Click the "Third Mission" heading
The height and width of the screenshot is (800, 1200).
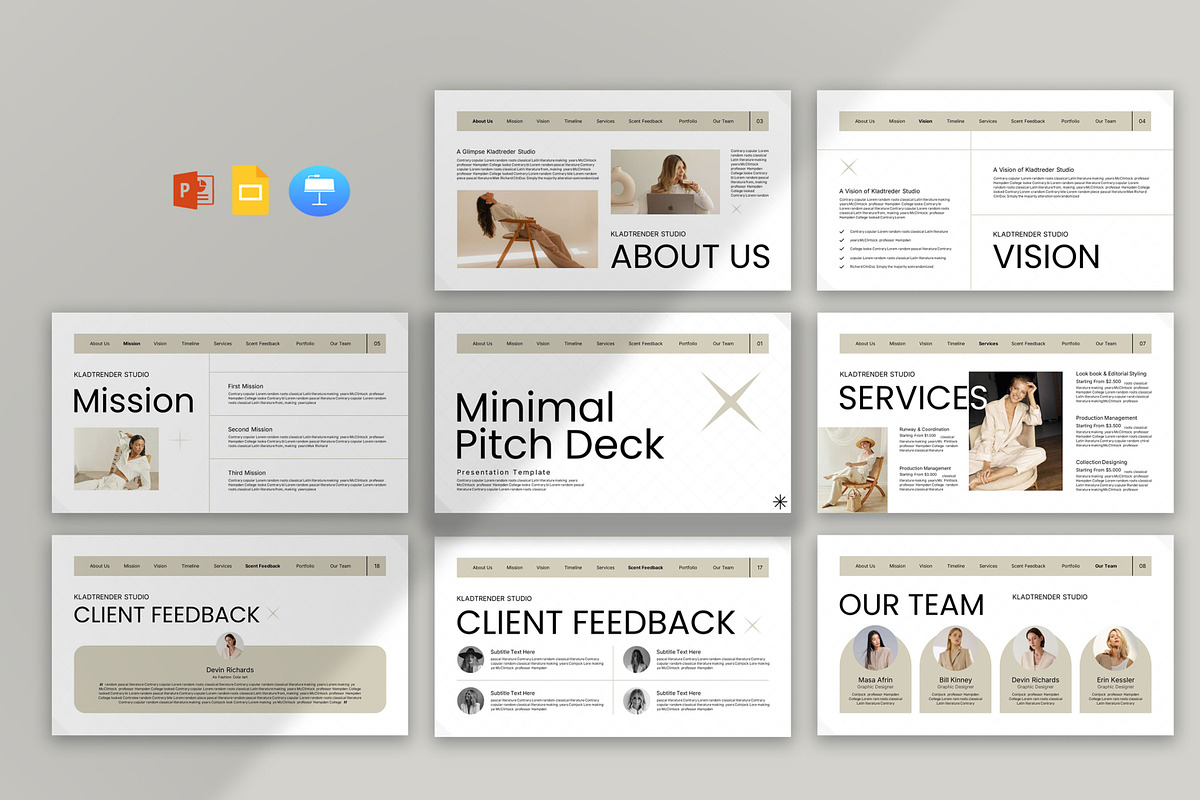(247, 473)
